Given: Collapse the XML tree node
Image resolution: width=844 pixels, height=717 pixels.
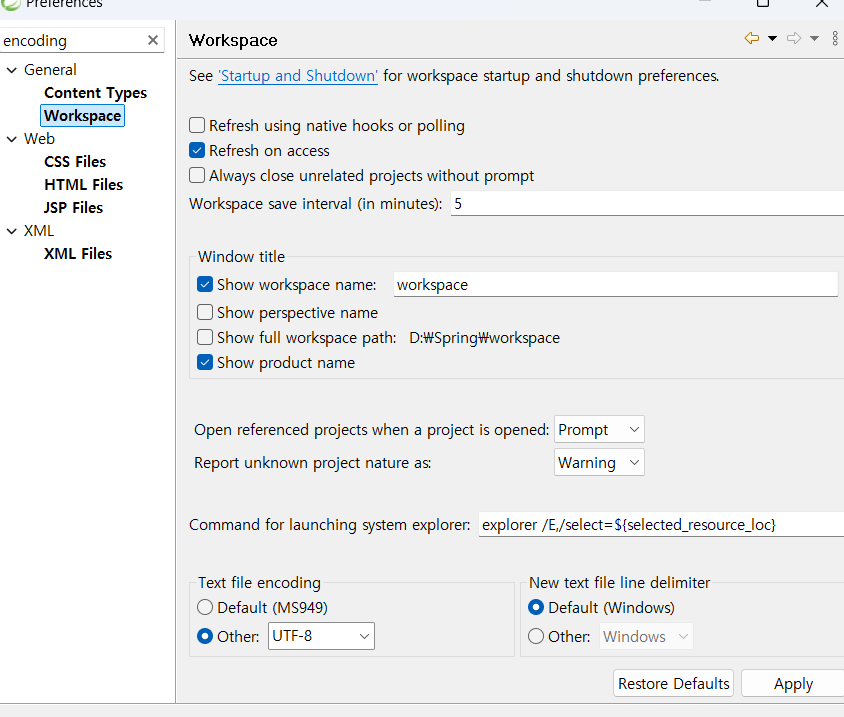Looking at the screenshot, I should pos(12,231).
